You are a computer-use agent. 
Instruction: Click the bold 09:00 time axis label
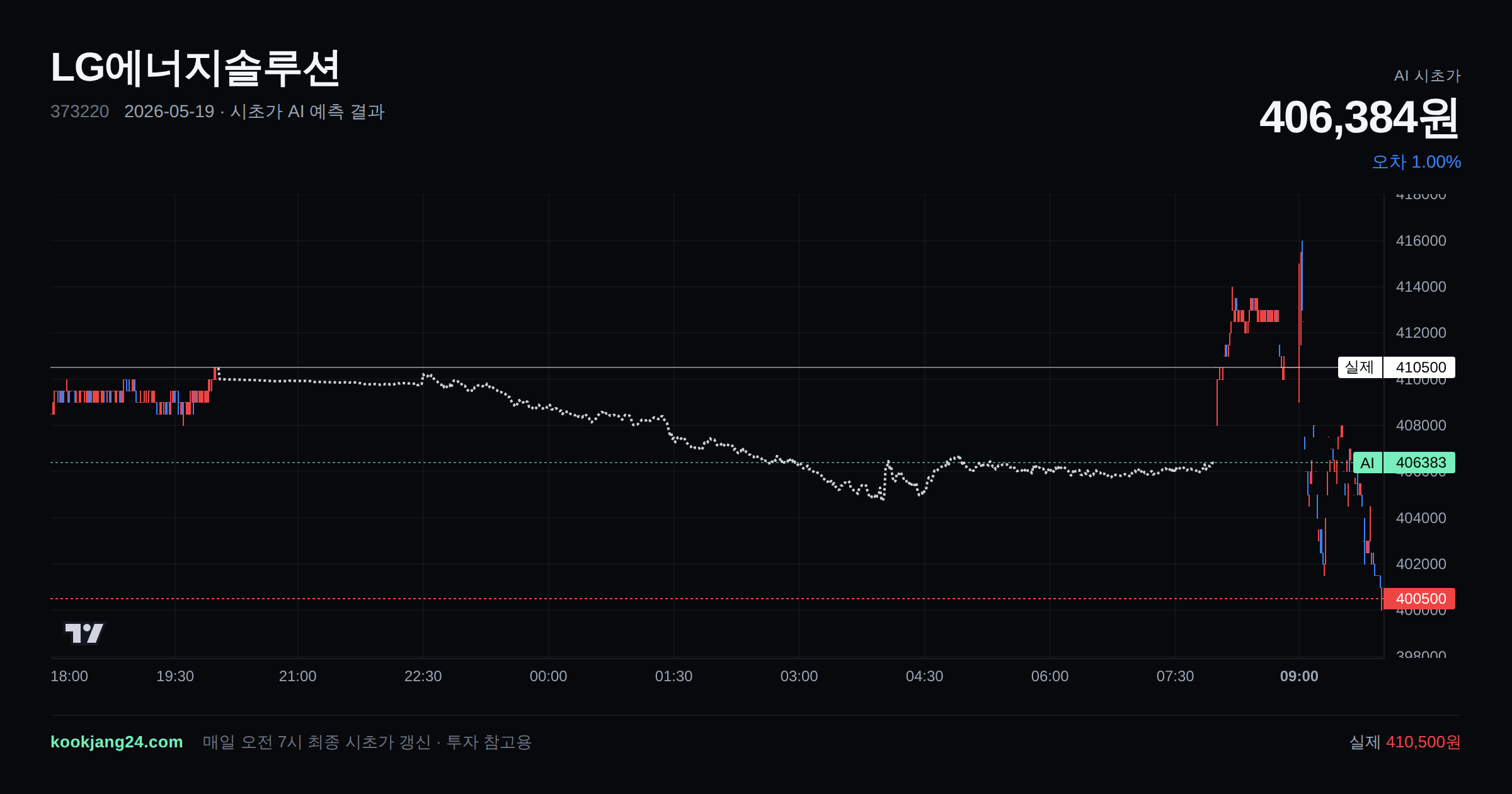click(x=1299, y=676)
